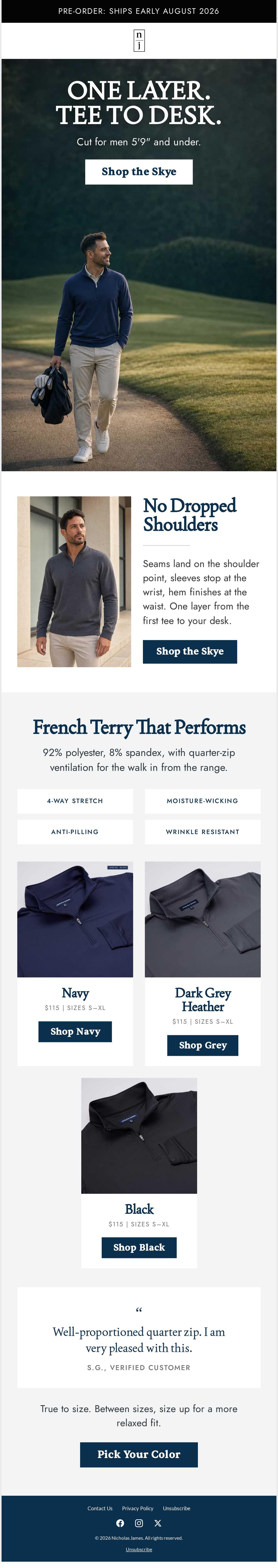
Task: Click the Dark Grey Heather product image
Action: tap(202, 919)
